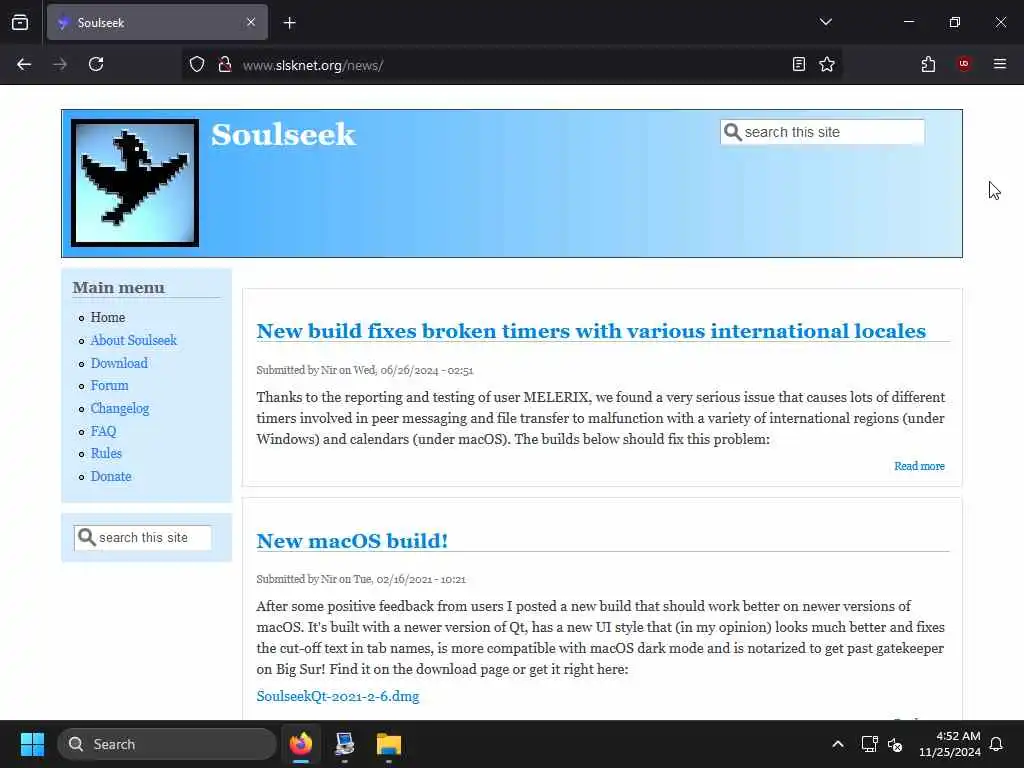Select the Soulseek browser tab
Viewport: 1024px width, 768px height.
(157, 22)
